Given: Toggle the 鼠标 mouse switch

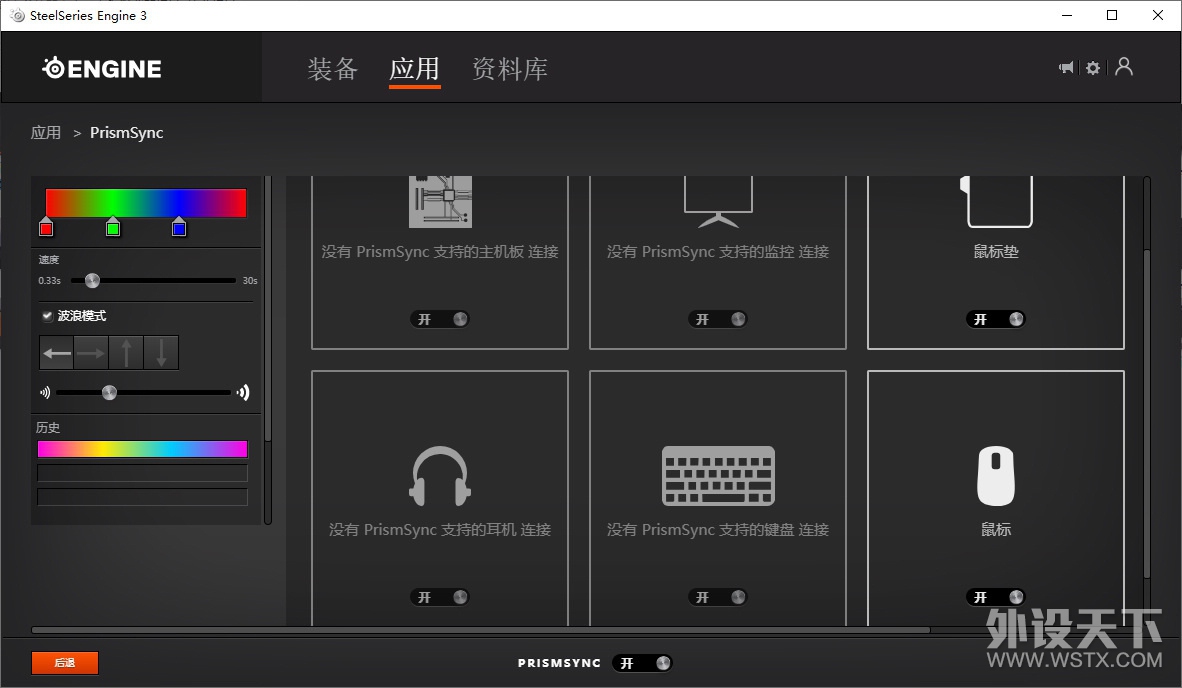Looking at the screenshot, I should coord(996,598).
